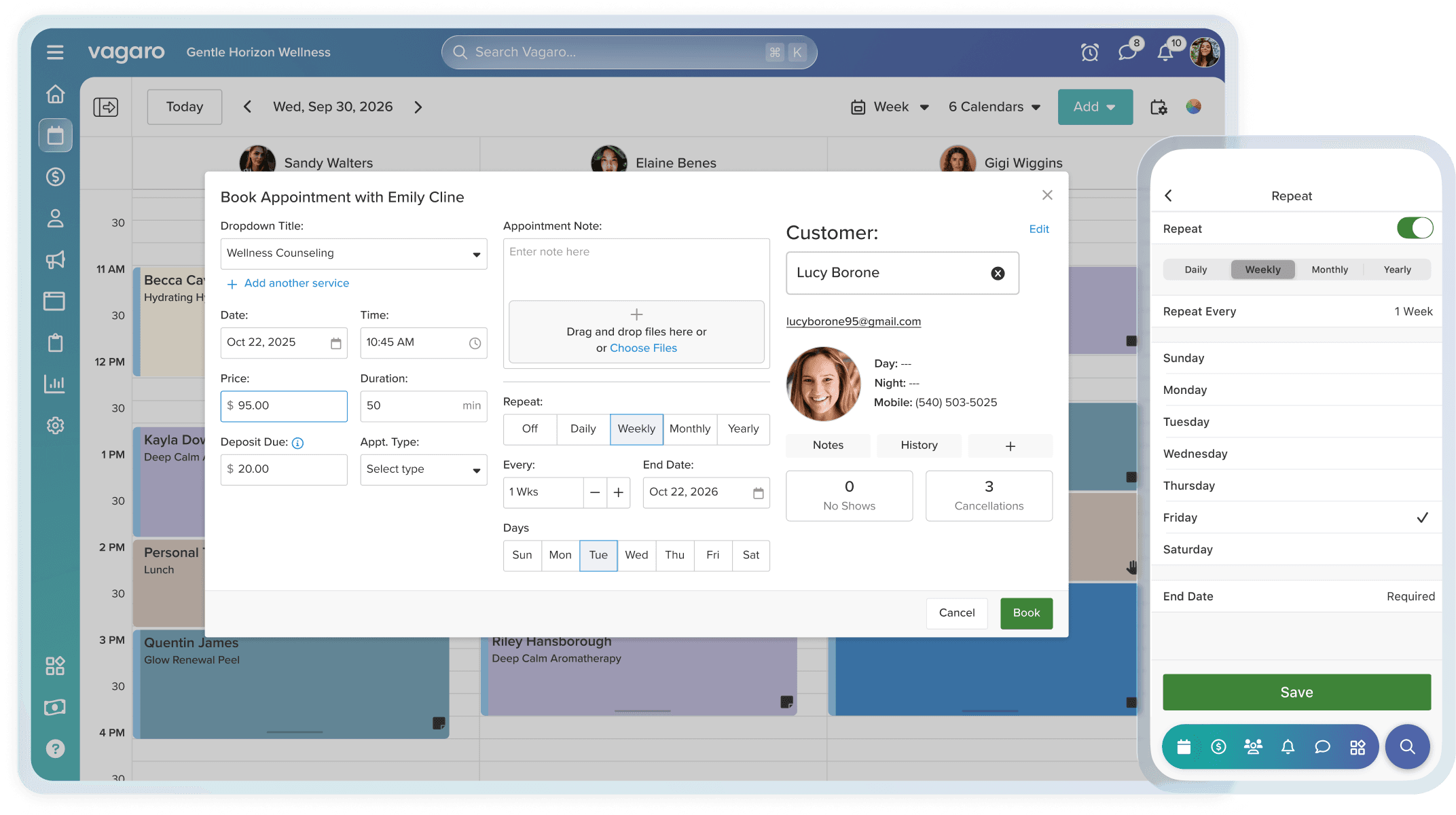Expand the 6 Calendars dropdown
1456x815 pixels.
994,107
